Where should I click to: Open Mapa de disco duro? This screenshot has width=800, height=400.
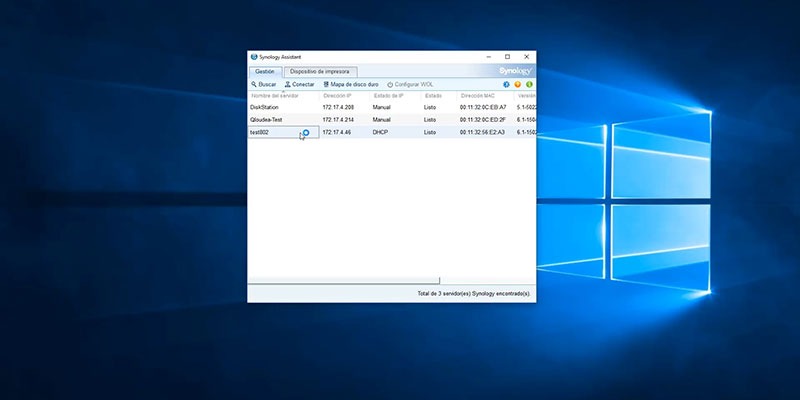[x=351, y=84]
